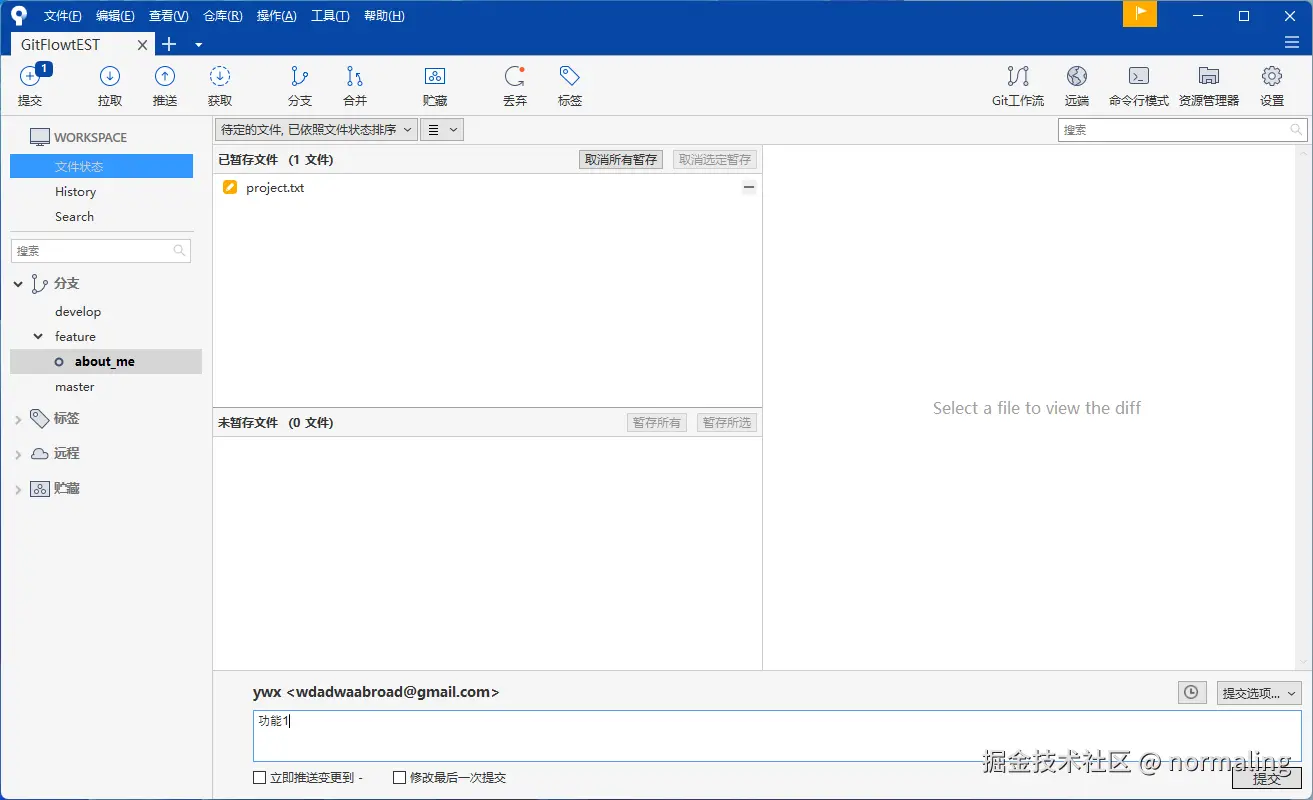Viewport: 1313px width, 800px height.
Task: Click 暂存所有 button
Action: click(656, 423)
